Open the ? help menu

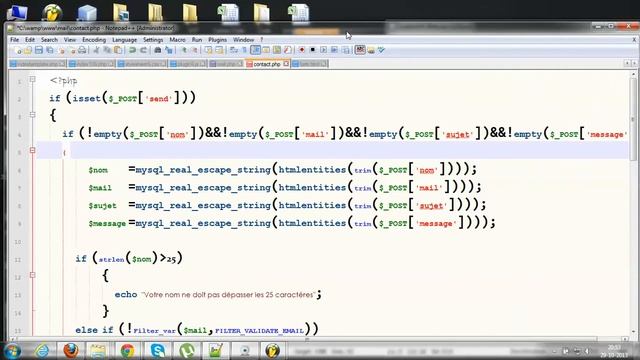click(262, 40)
